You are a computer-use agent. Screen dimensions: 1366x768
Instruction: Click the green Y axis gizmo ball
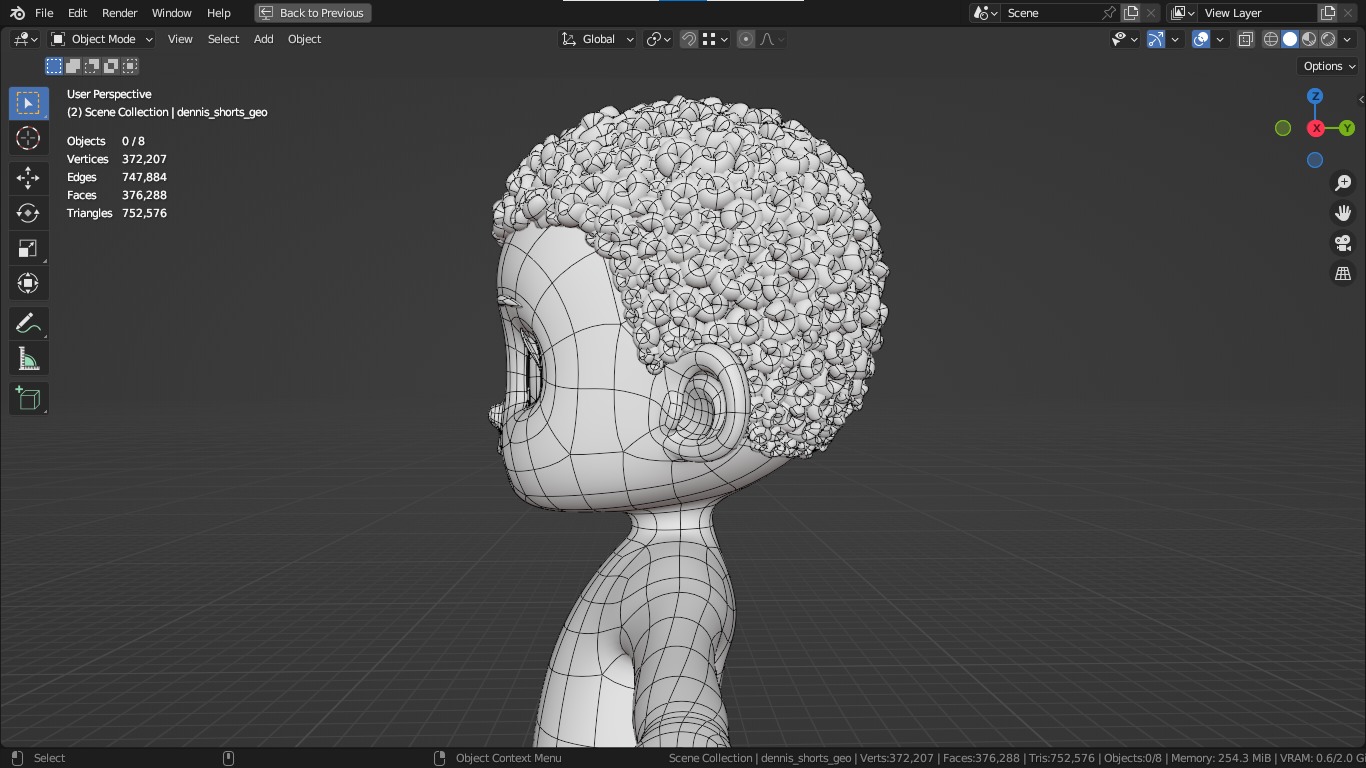[x=1347, y=128]
